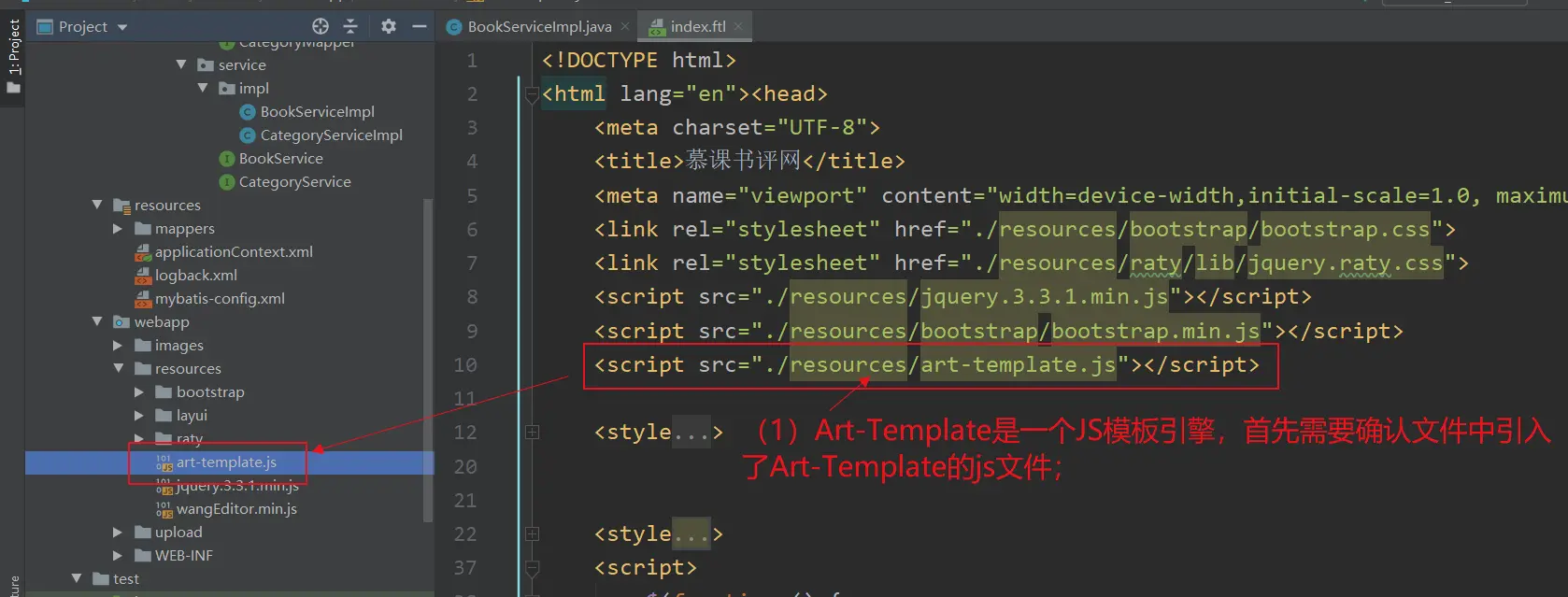Expand the bootstrap folder
Image resolution: width=1568 pixels, height=597 pixels.
coord(139,391)
